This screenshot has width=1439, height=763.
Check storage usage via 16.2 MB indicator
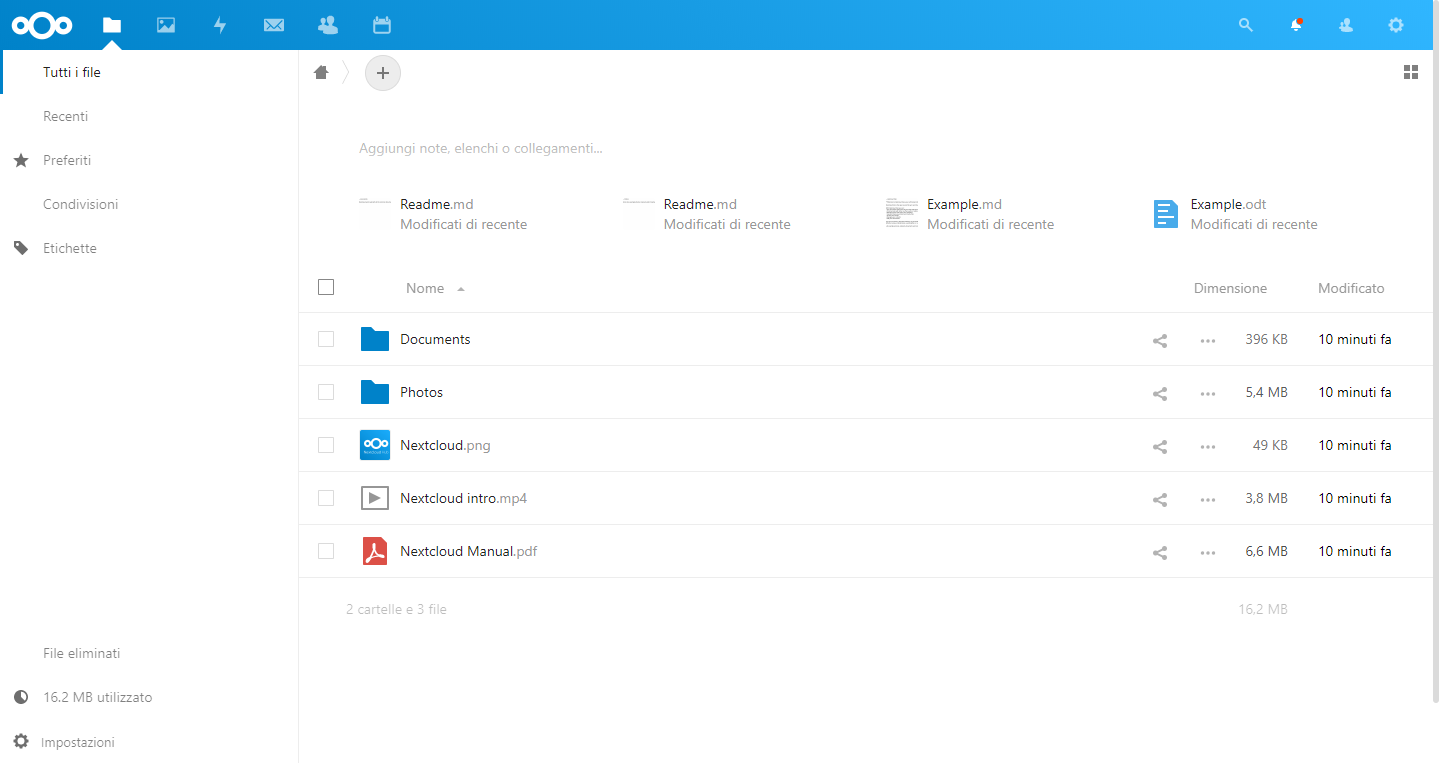96,697
